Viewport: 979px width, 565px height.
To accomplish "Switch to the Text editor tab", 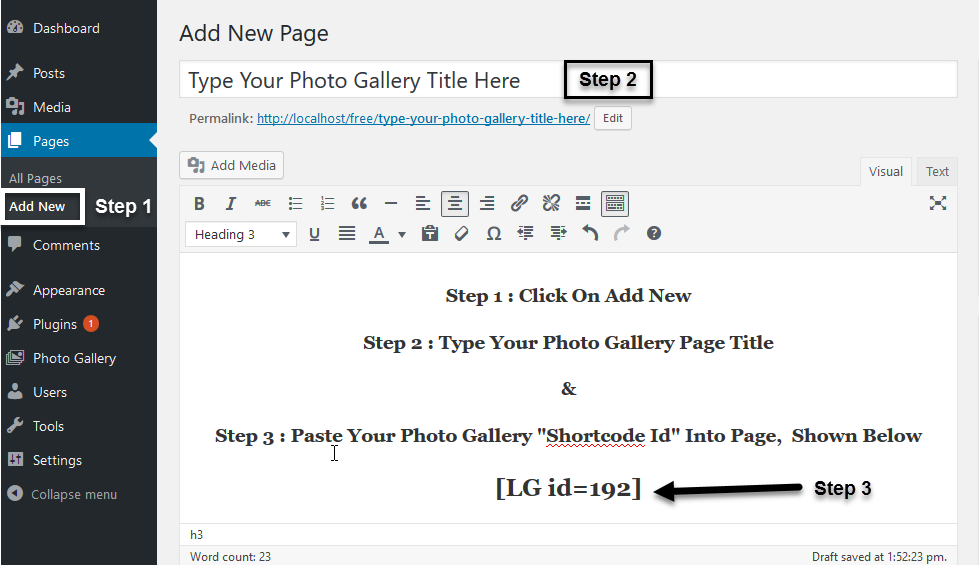I will (x=937, y=172).
